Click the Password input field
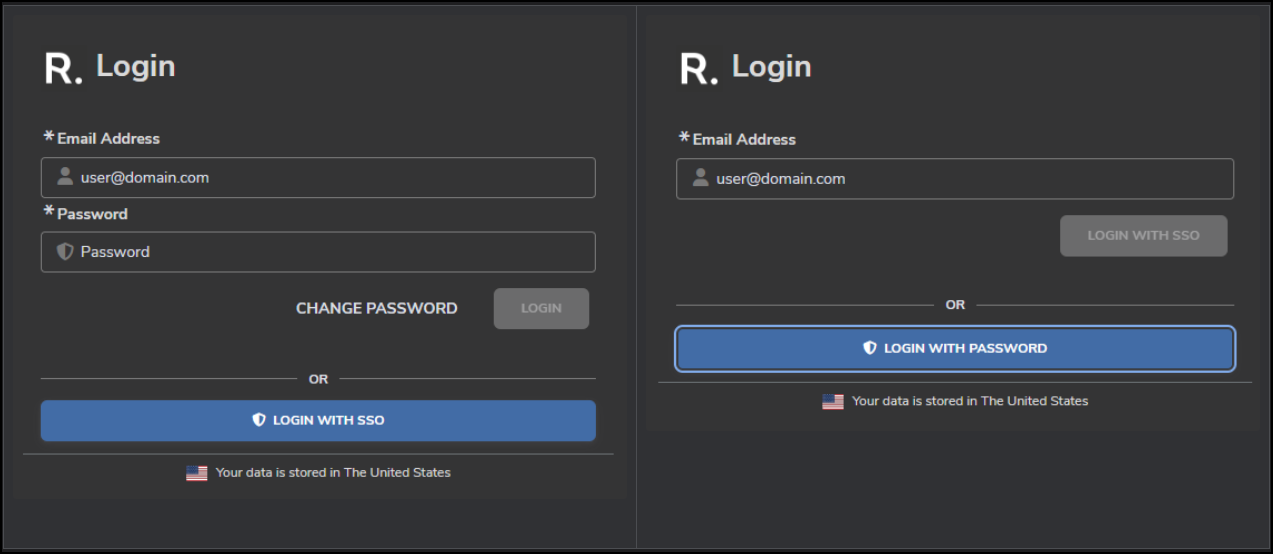 click(318, 252)
